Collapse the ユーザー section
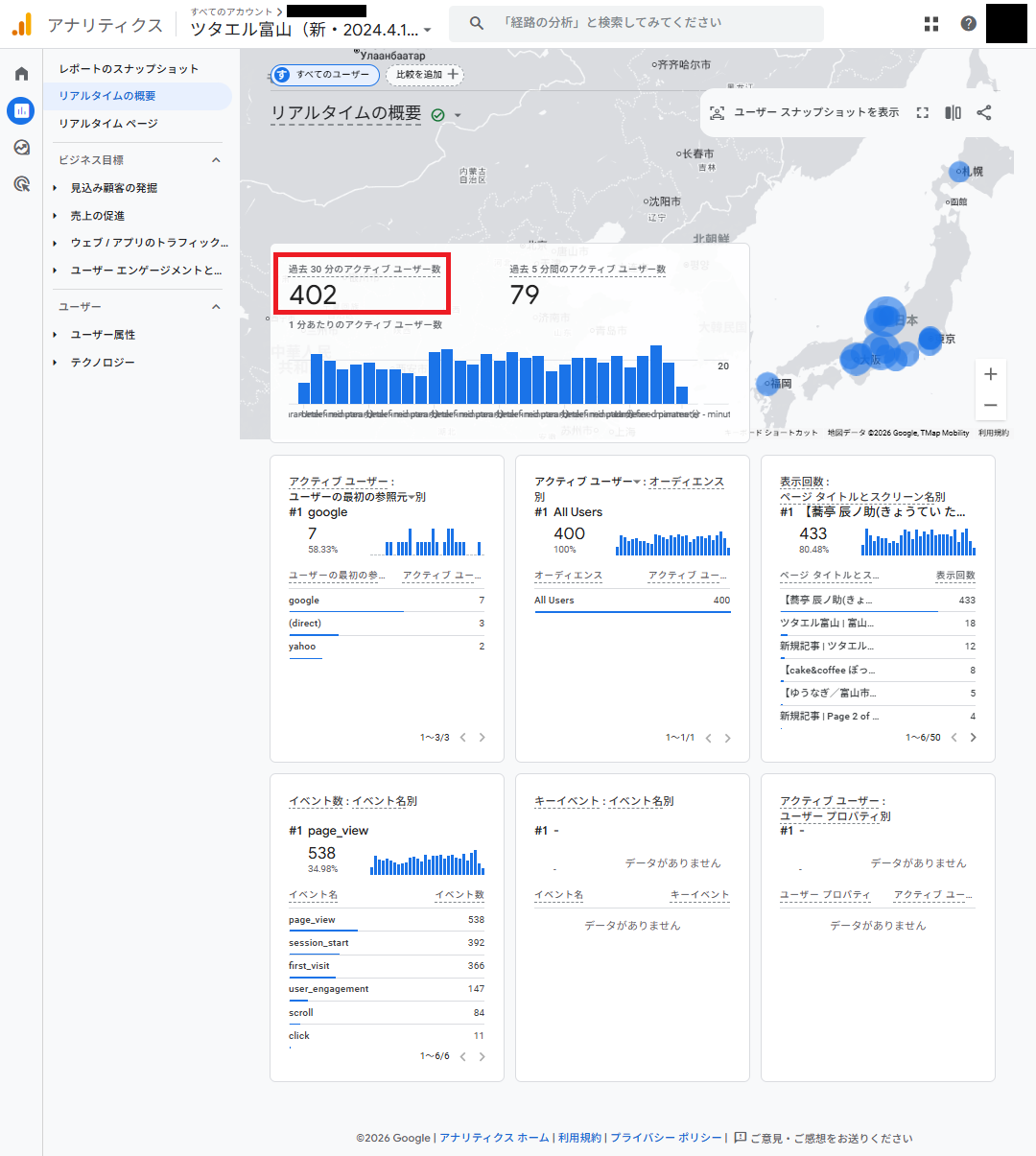 click(216, 307)
